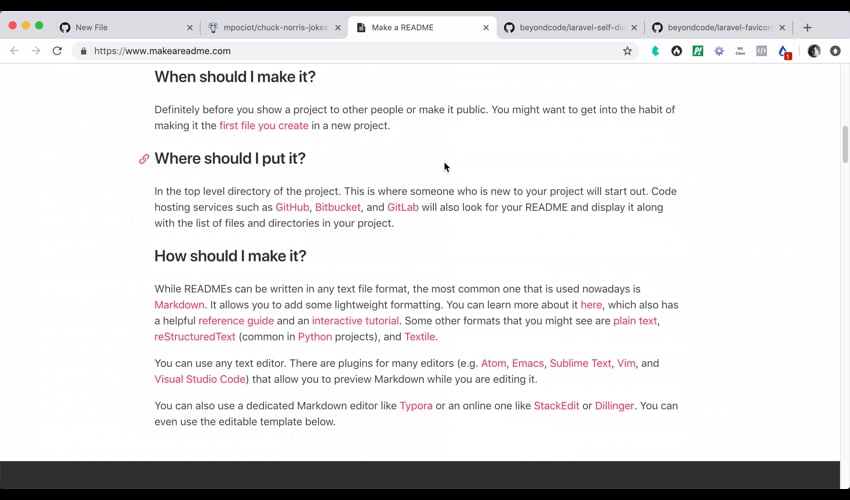Screen dimensions: 850x500
Task: Bookmark this page with the star icon
Action: point(627,51)
